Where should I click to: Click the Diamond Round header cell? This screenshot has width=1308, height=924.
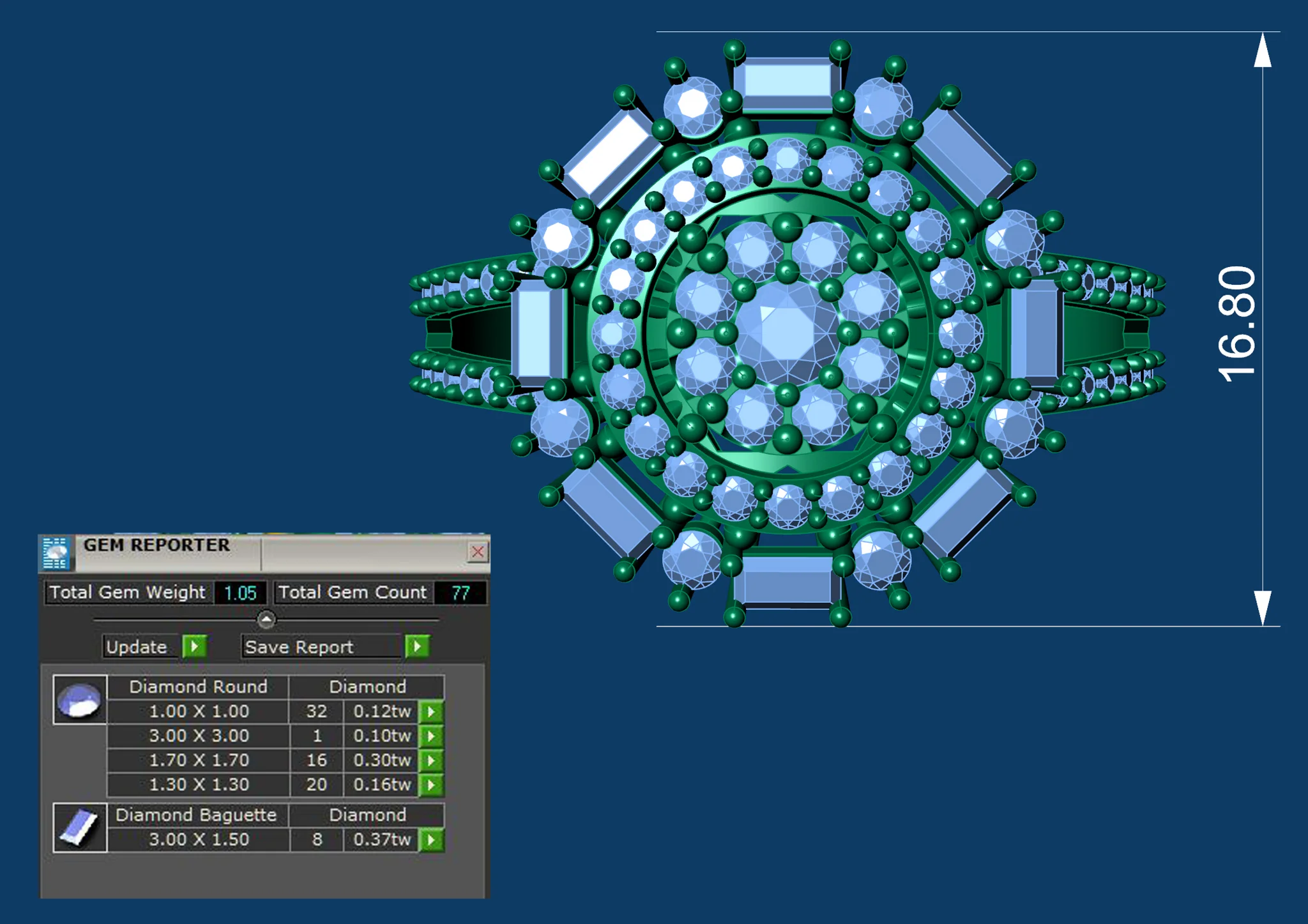coord(199,686)
